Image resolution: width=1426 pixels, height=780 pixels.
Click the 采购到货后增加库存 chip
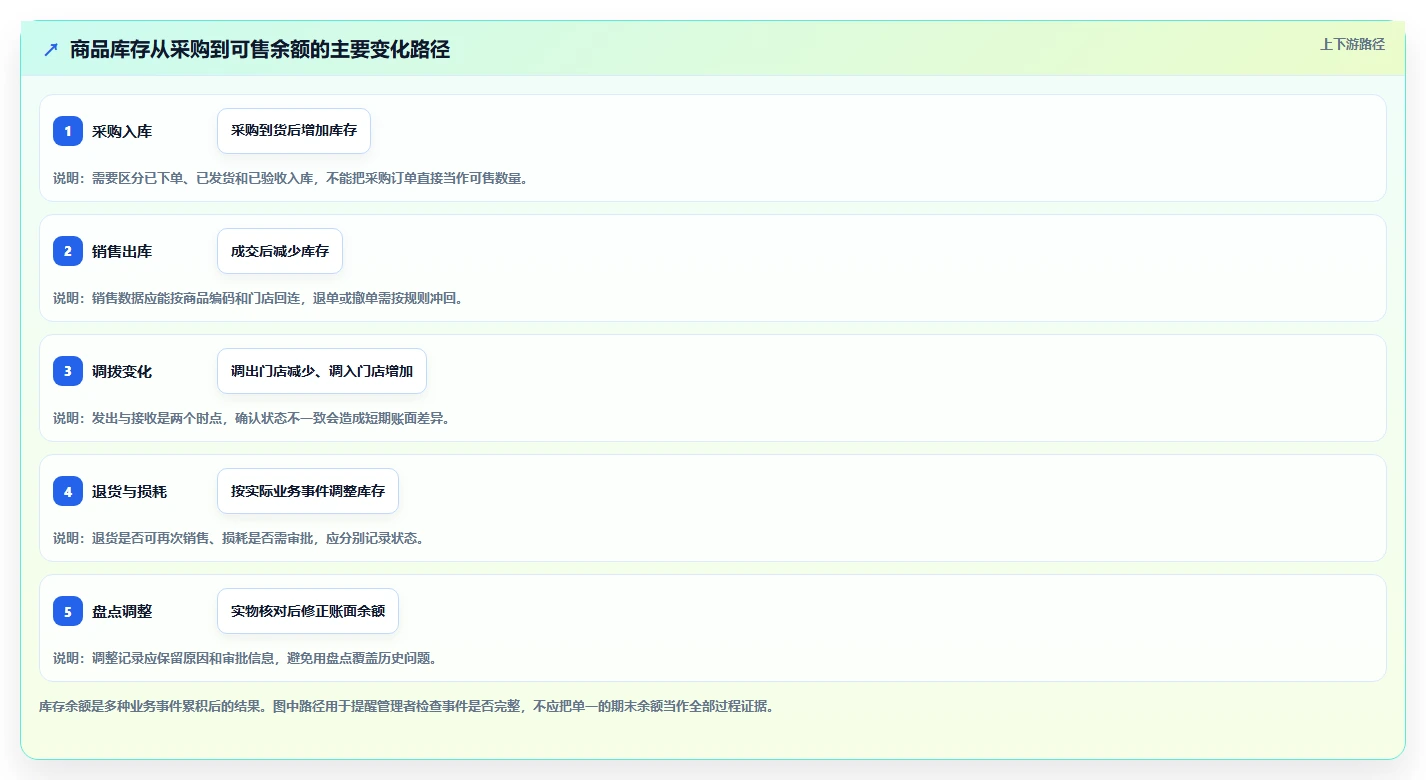pyautogui.click(x=294, y=131)
